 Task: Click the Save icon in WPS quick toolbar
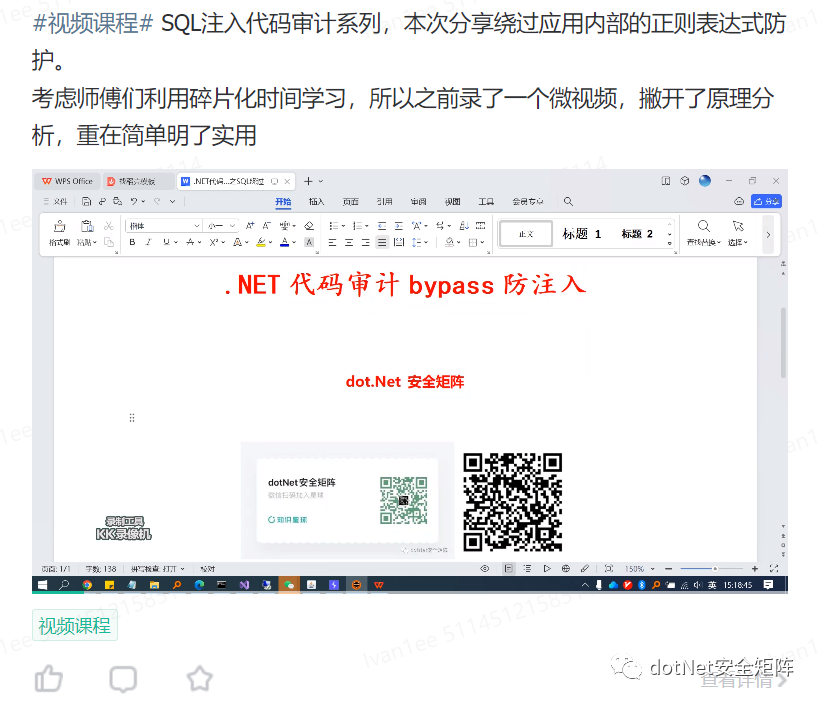click(x=87, y=201)
